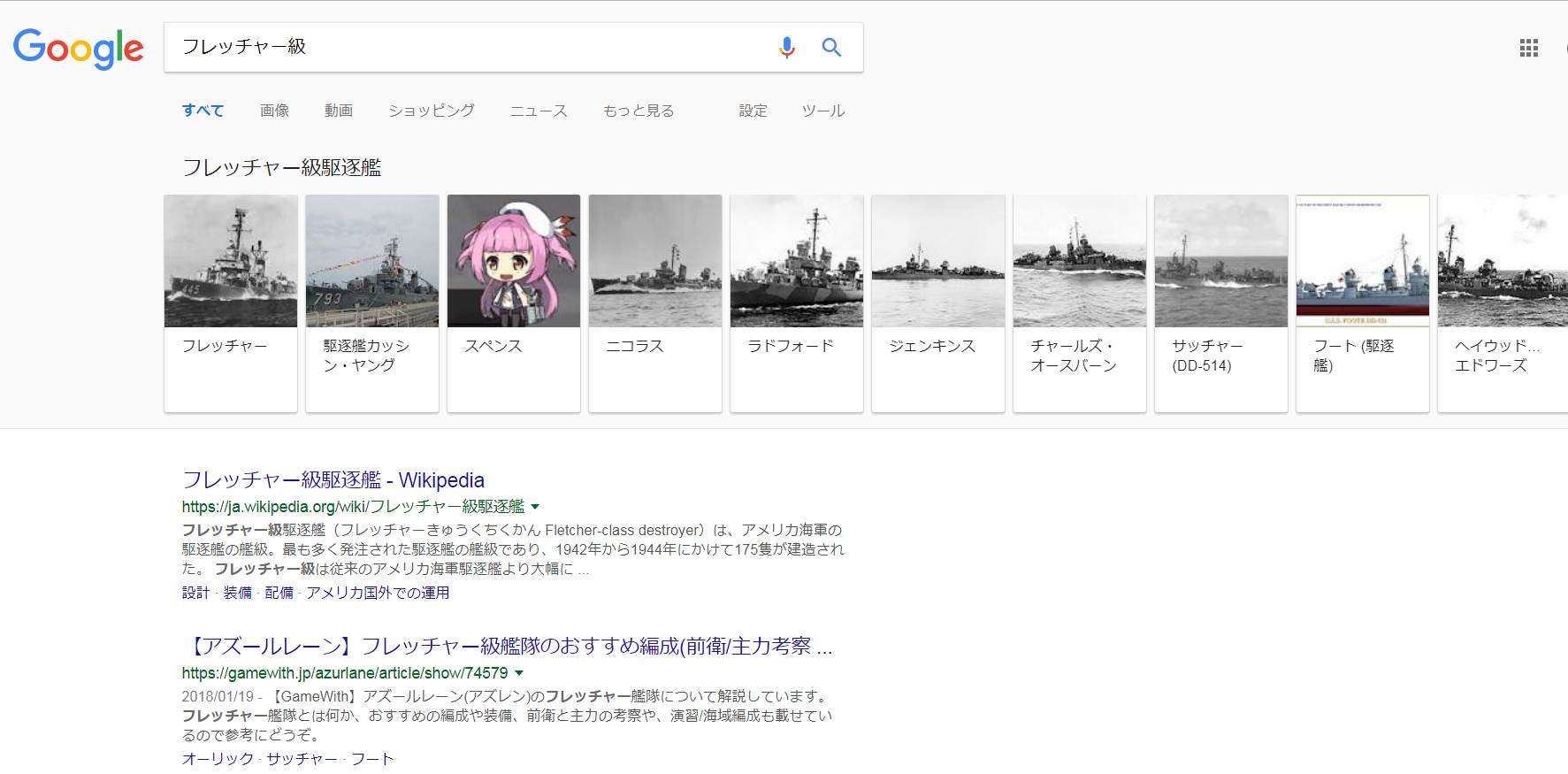
Task: Start voice search with microphone icon
Action: pos(786,47)
